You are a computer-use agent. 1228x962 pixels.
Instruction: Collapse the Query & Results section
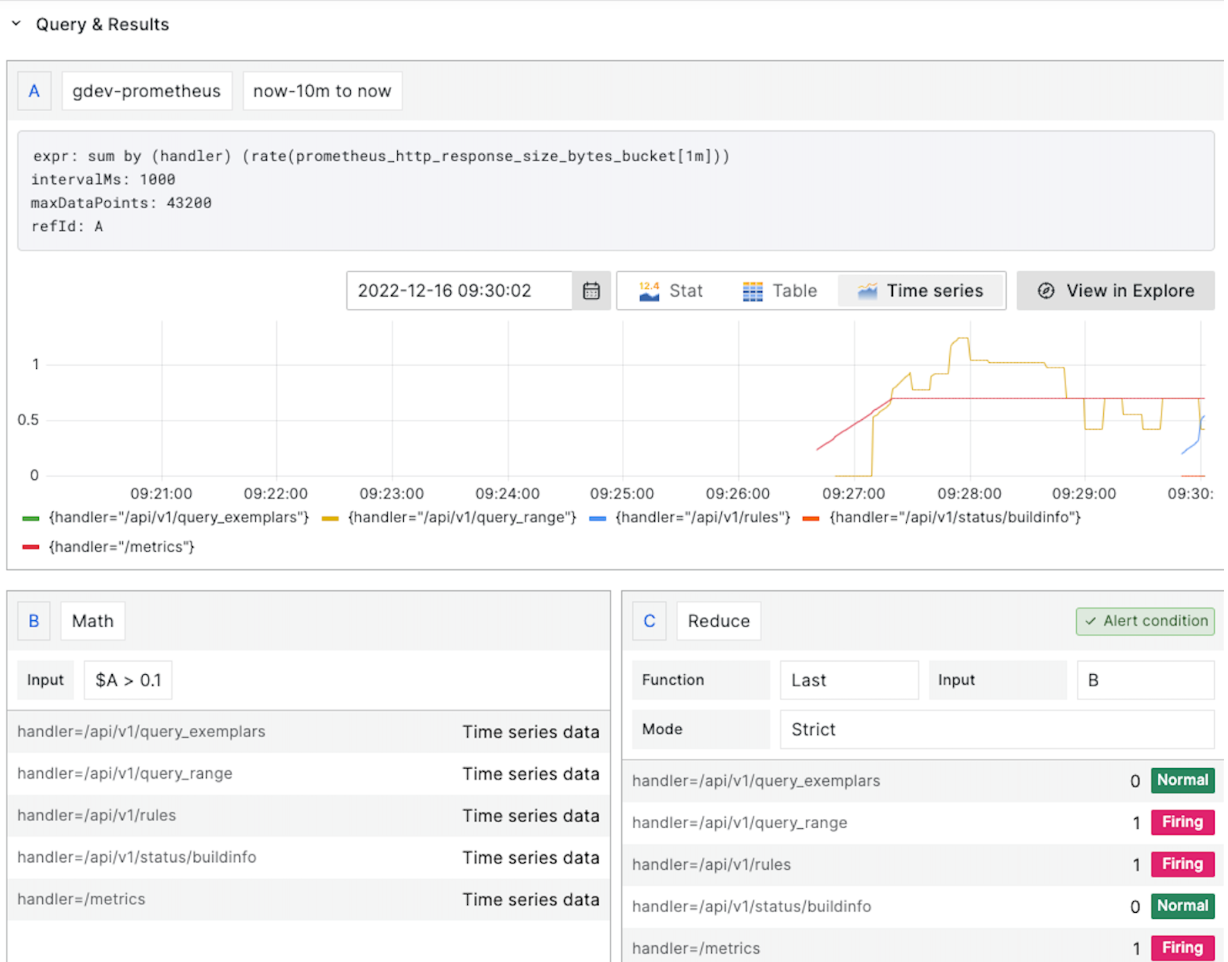pos(15,23)
